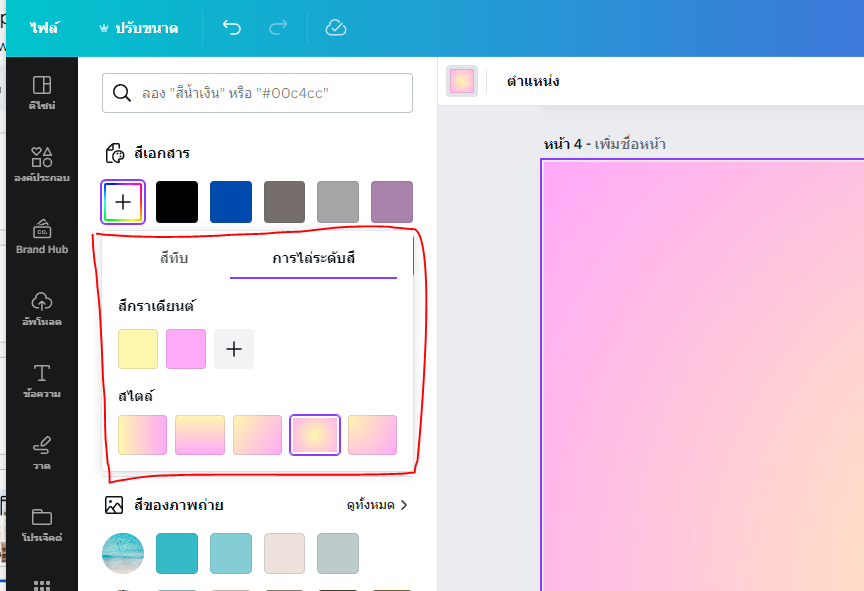Image resolution: width=864 pixels, height=591 pixels.
Task: Switch to the สีทึบ (Solid color) tab
Action: tap(174, 258)
